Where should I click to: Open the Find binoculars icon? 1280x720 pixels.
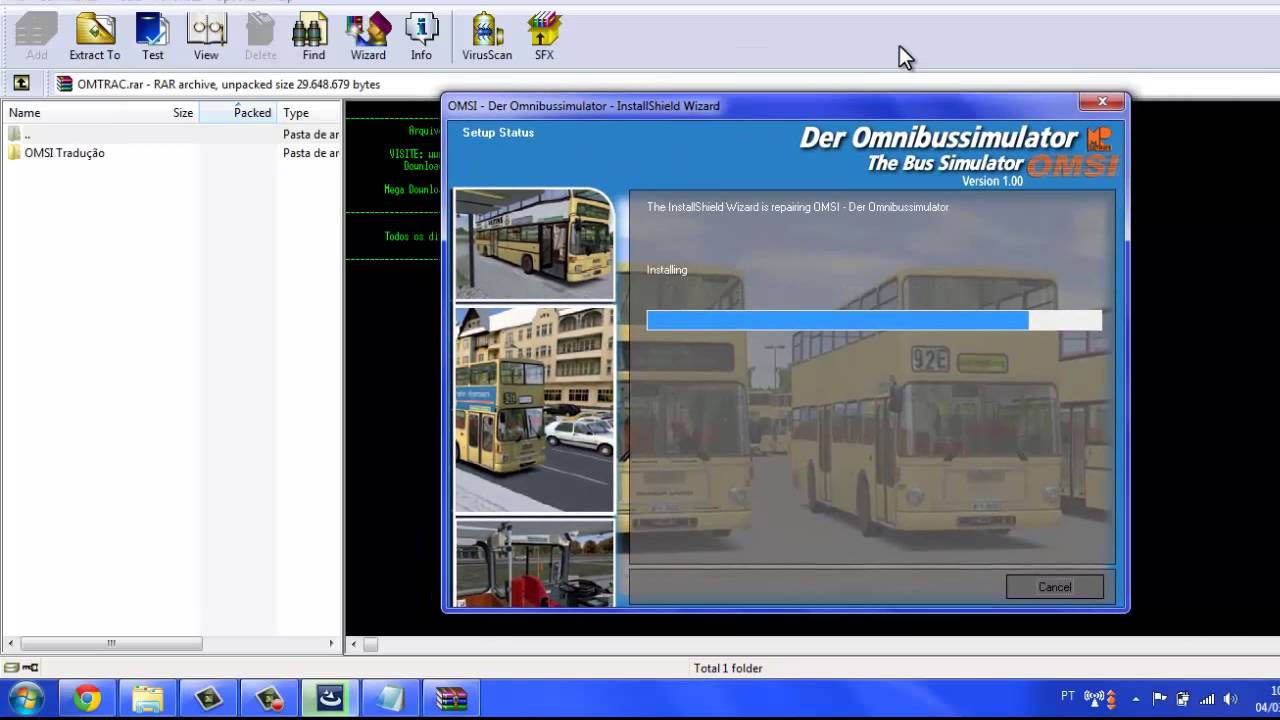[x=314, y=37]
